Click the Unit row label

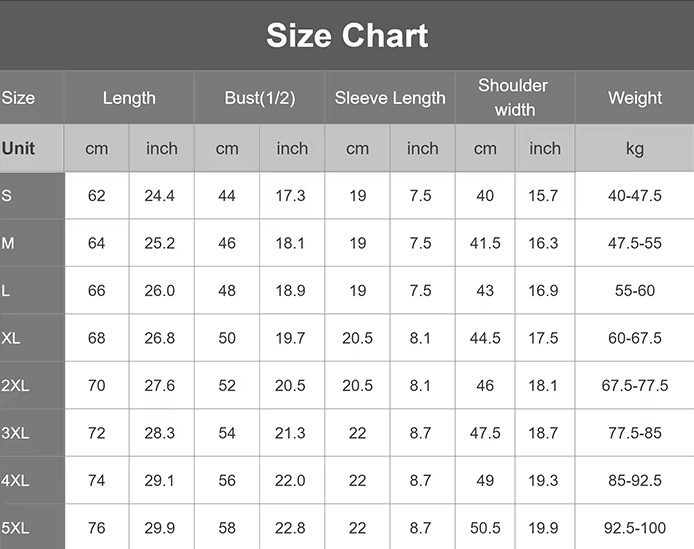point(19,148)
